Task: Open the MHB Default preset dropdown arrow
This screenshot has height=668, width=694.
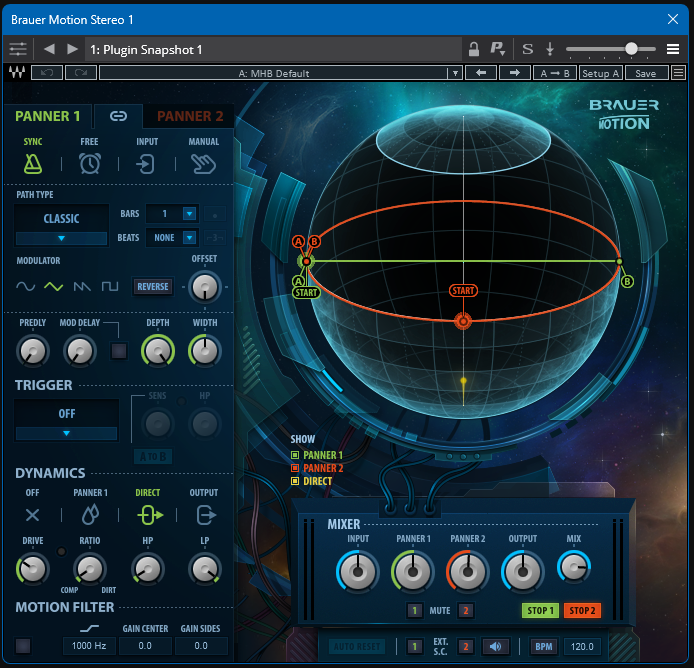Action: click(x=455, y=73)
